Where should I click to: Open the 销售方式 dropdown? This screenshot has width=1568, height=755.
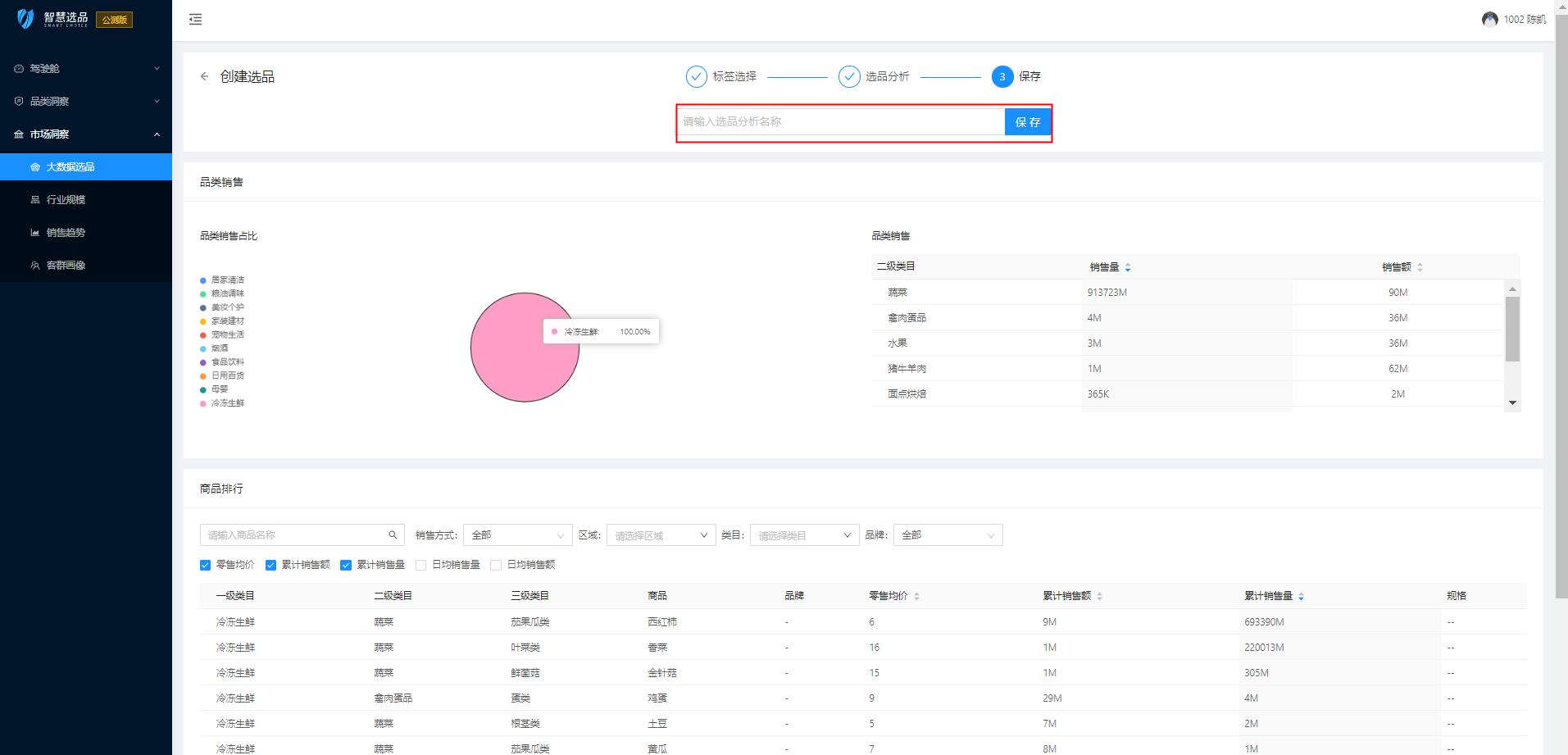pos(517,535)
